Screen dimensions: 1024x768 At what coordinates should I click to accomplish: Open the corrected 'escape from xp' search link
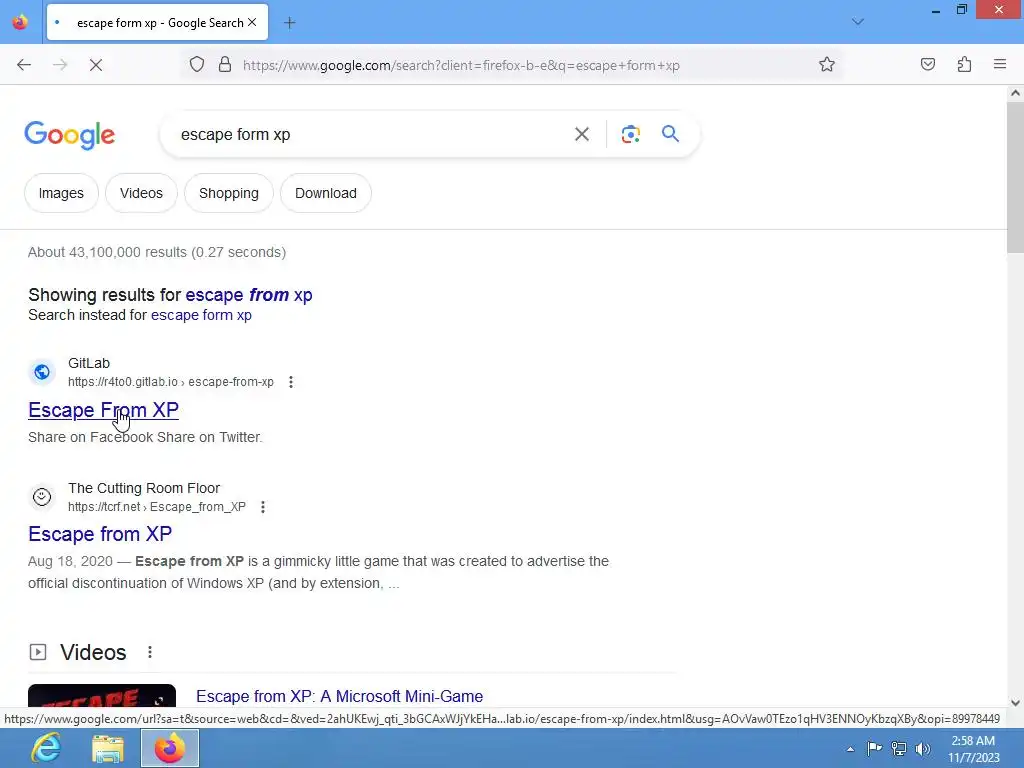249,295
